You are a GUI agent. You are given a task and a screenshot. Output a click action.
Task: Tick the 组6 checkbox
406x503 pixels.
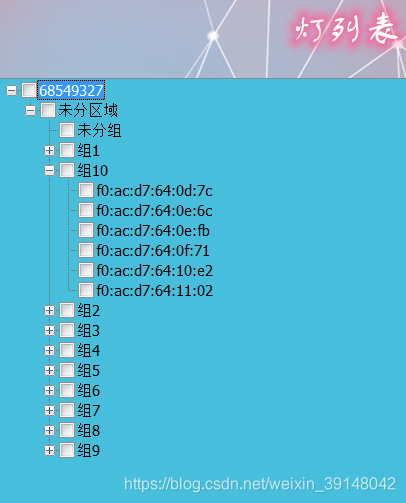coord(67,390)
